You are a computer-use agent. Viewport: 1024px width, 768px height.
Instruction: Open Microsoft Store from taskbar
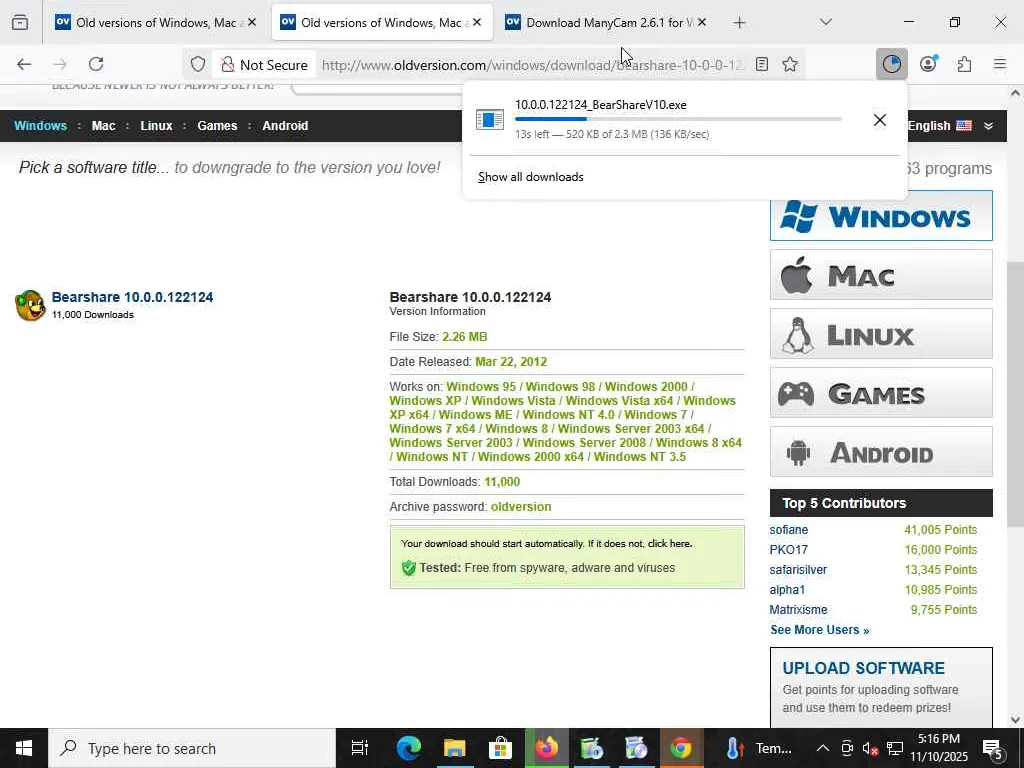coord(500,748)
